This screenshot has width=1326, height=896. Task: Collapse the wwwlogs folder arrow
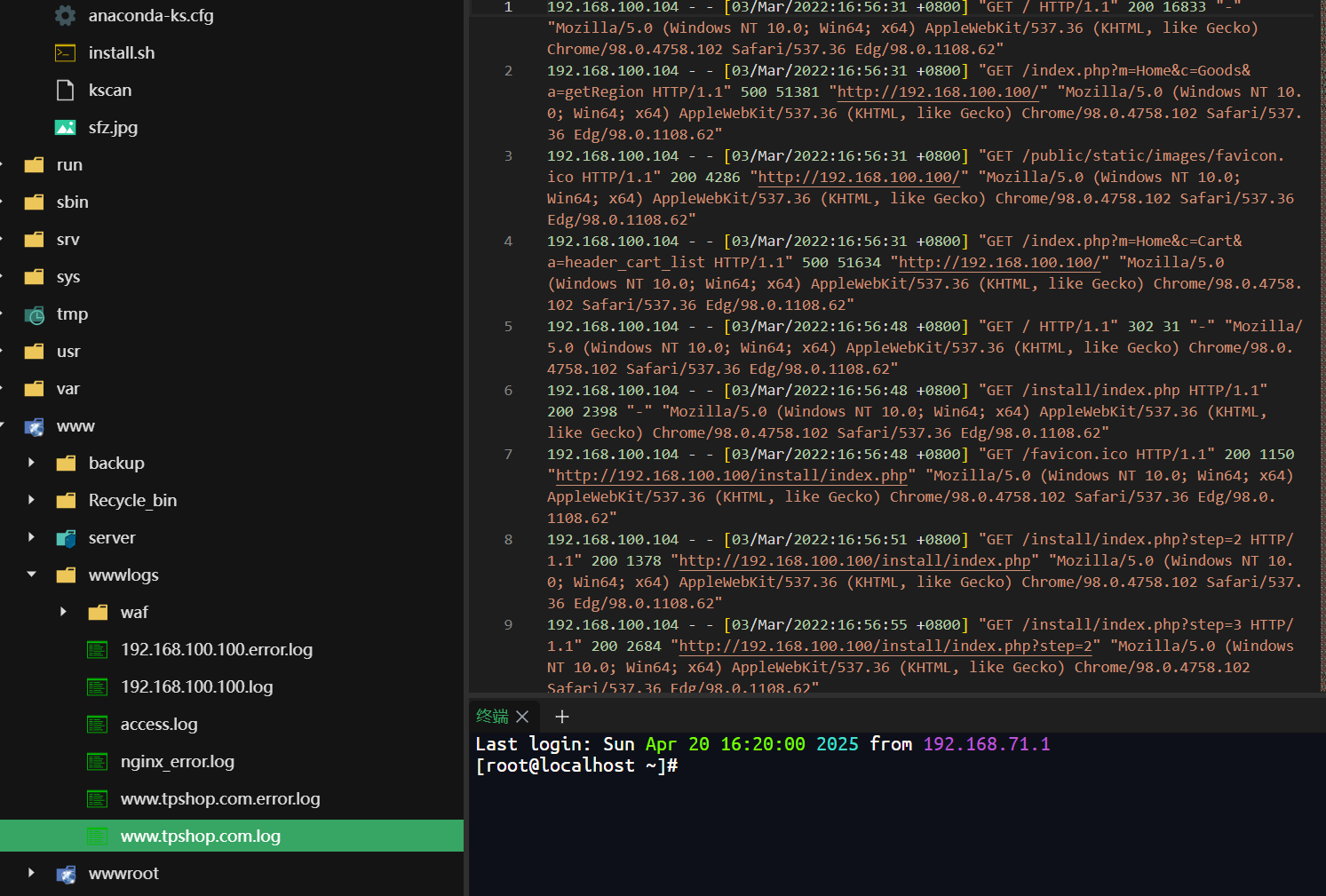tap(32, 575)
